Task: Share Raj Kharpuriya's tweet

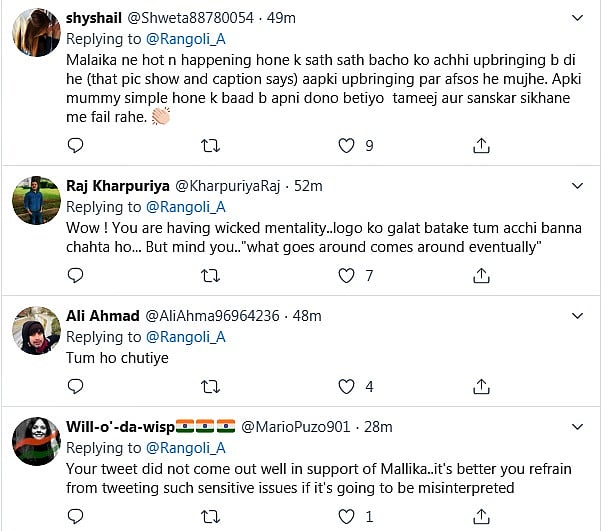Action: [481, 276]
